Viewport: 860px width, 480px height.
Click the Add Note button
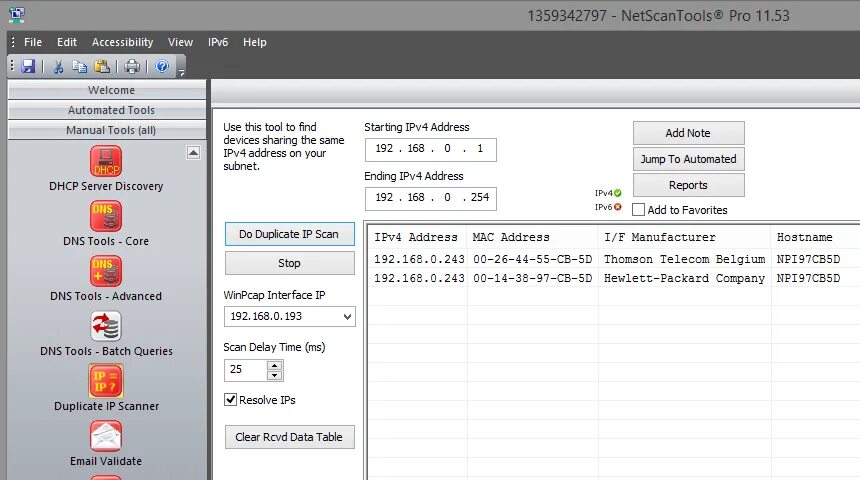pos(688,133)
